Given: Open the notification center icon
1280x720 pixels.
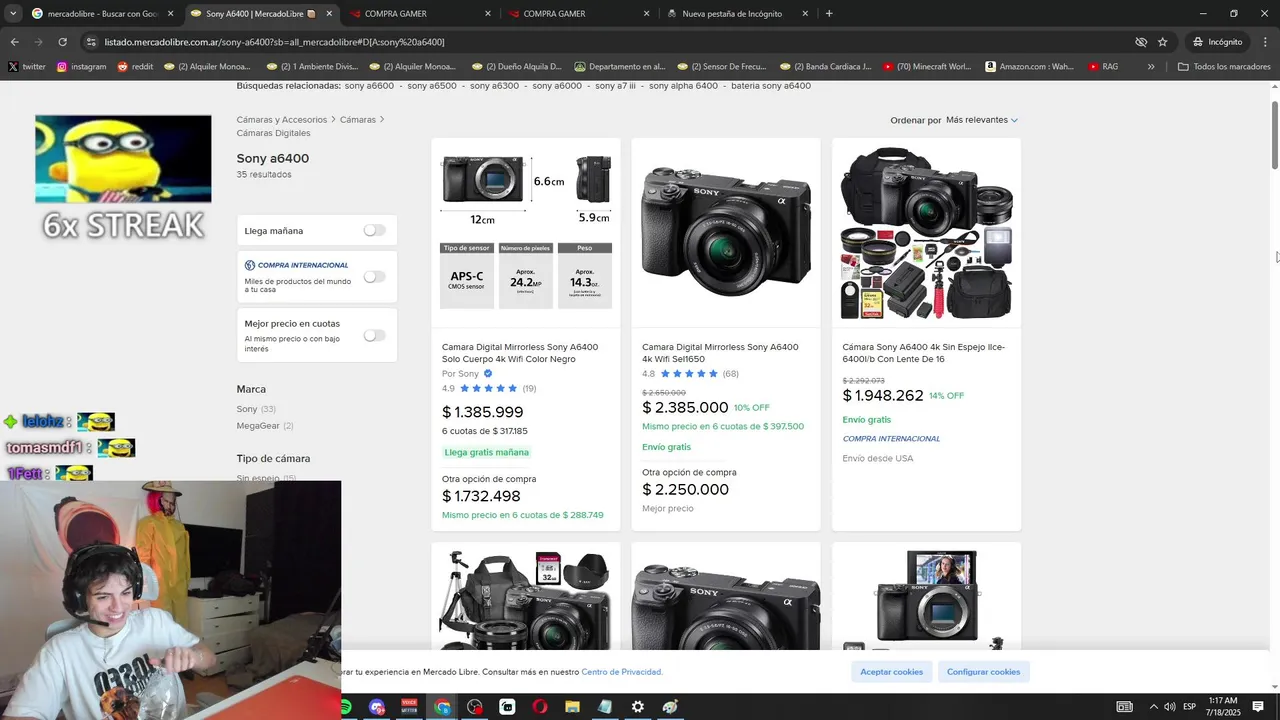Looking at the screenshot, I should tap(1258, 707).
